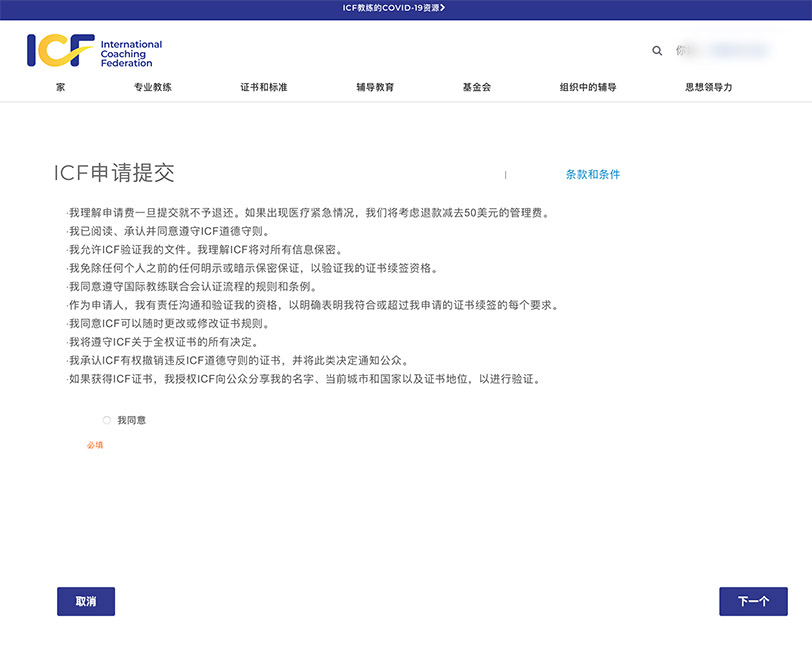Click the ICF logo
This screenshot has height=645, width=812.
60,51
